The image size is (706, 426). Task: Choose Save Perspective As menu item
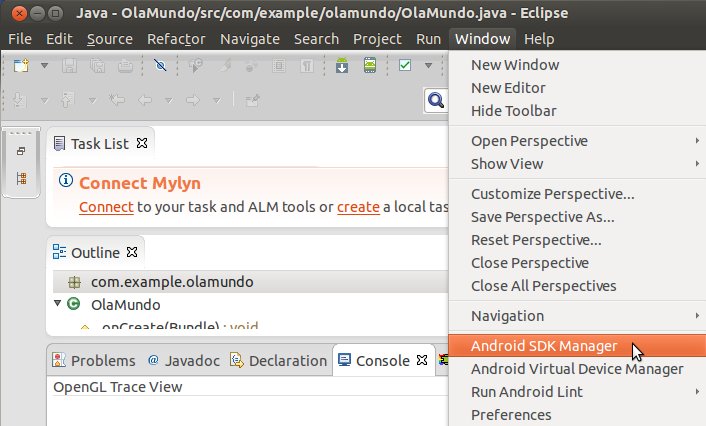[577, 217]
